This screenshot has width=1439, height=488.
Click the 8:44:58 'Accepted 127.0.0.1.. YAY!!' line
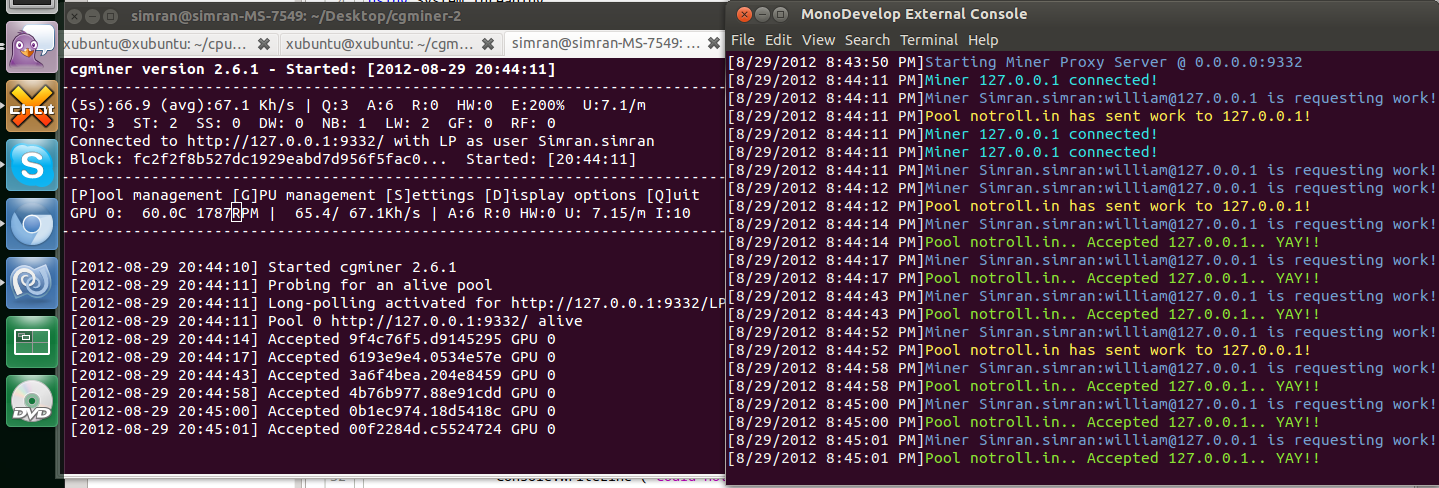point(1023,386)
